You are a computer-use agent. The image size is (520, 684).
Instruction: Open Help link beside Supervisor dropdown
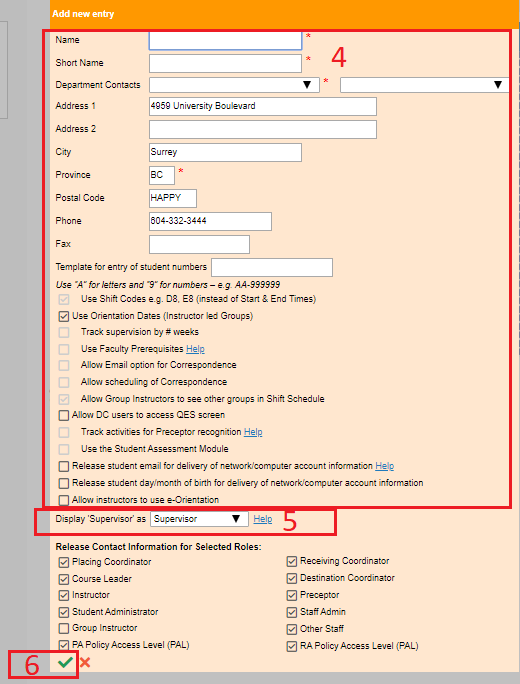point(263,519)
